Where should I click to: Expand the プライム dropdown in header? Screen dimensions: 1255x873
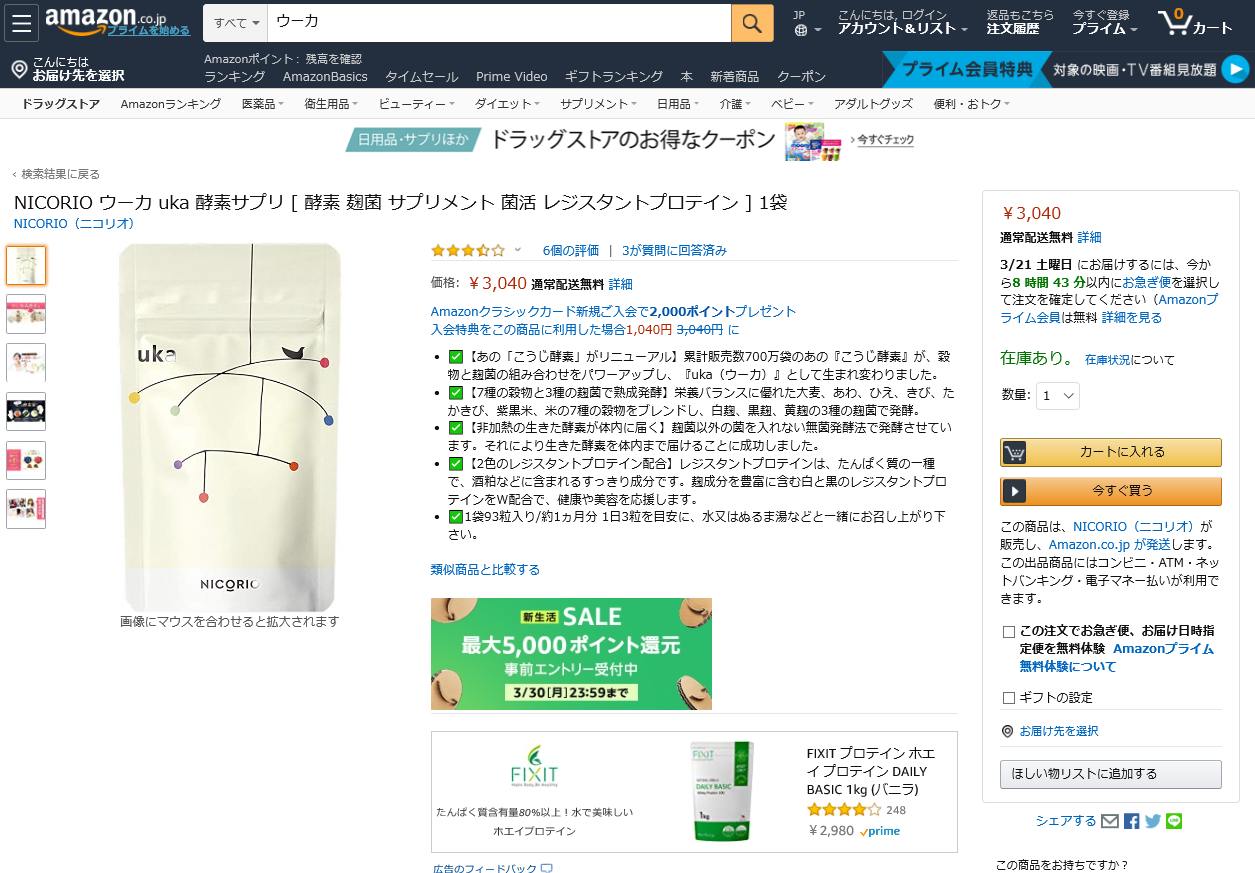pyautogui.click(x=1105, y=29)
